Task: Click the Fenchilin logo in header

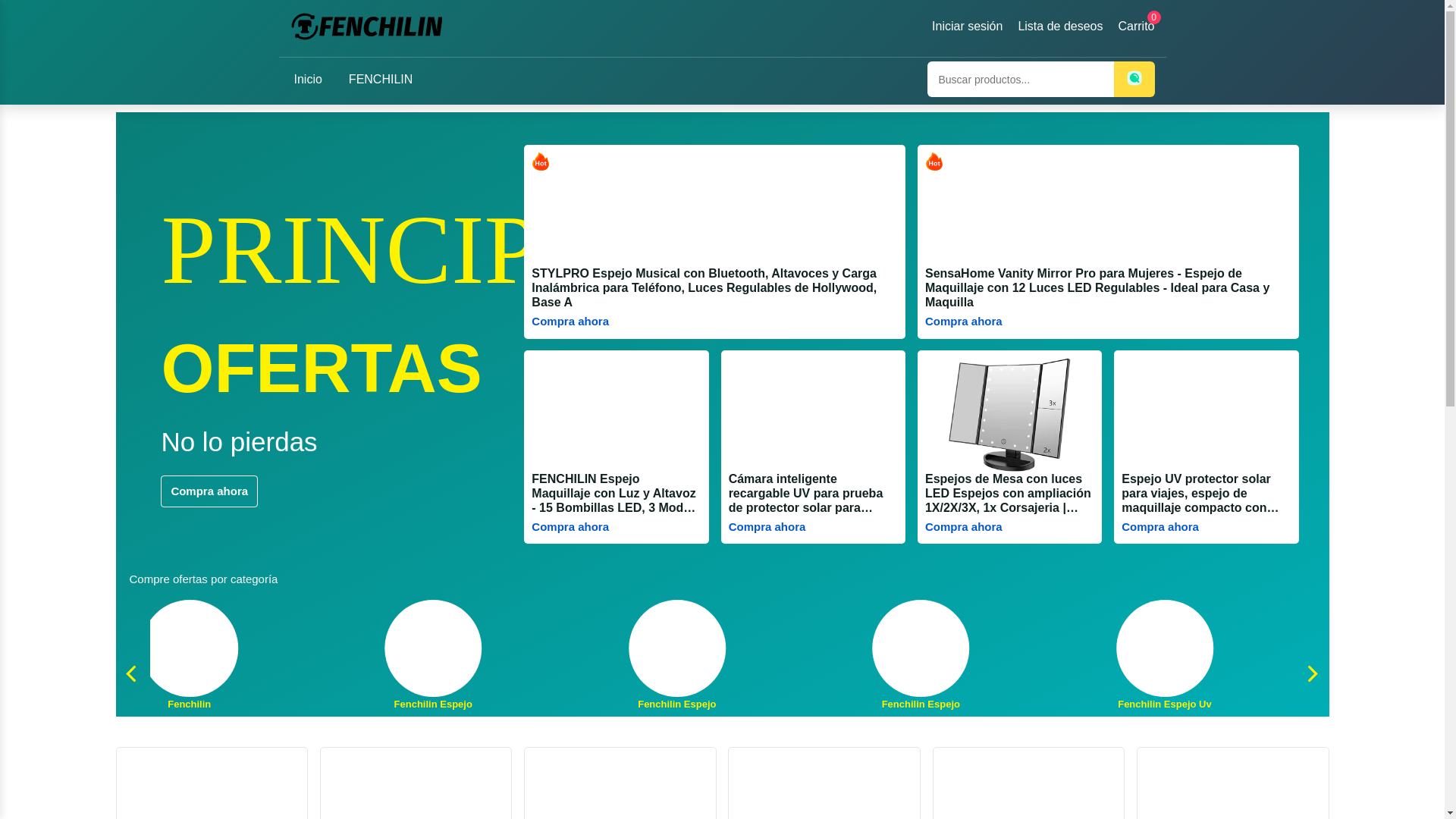Action: [366, 27]
